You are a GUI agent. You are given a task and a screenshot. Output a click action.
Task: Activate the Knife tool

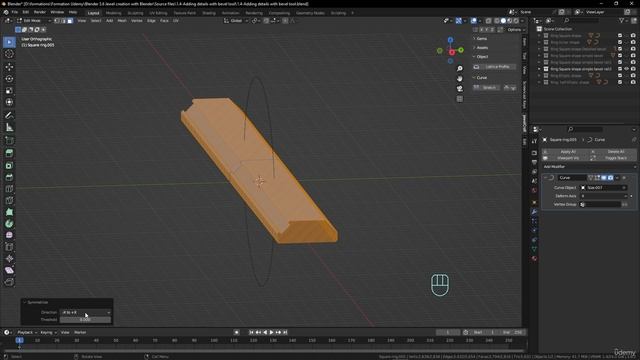pos(9,200)
